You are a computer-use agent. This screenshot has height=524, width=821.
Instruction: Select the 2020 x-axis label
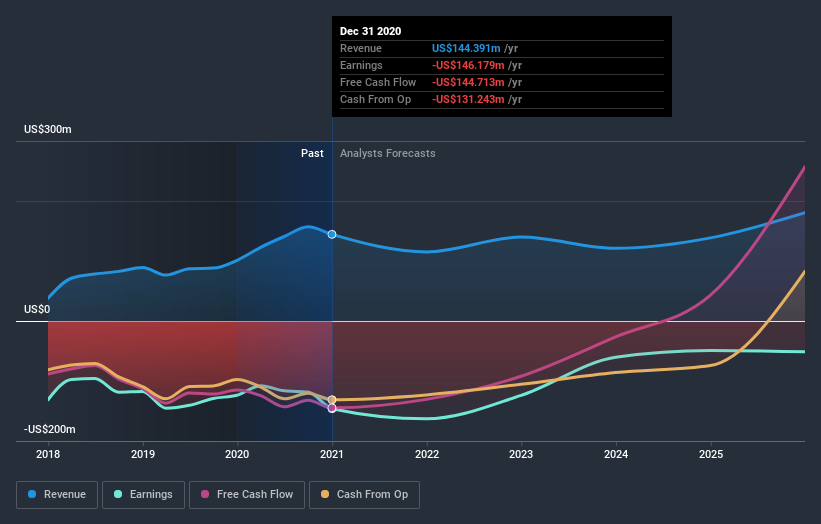(x=237, y=454)
